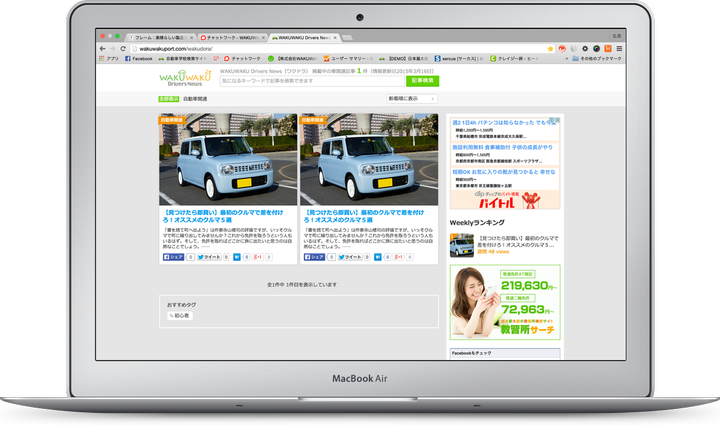The width and height of the screenshot is (720, 425).
Task: Click the orange square extension icon
Action: [608, 49]
